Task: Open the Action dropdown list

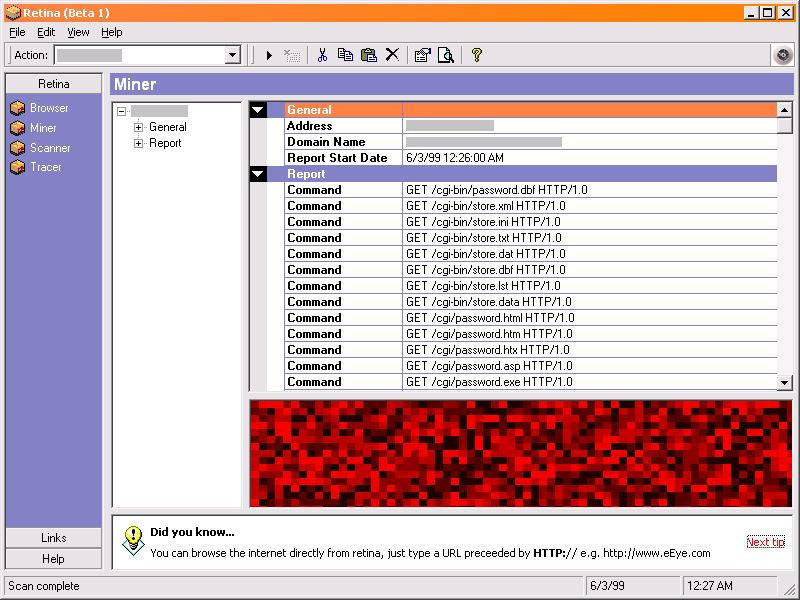Action: tap(233, 55)
